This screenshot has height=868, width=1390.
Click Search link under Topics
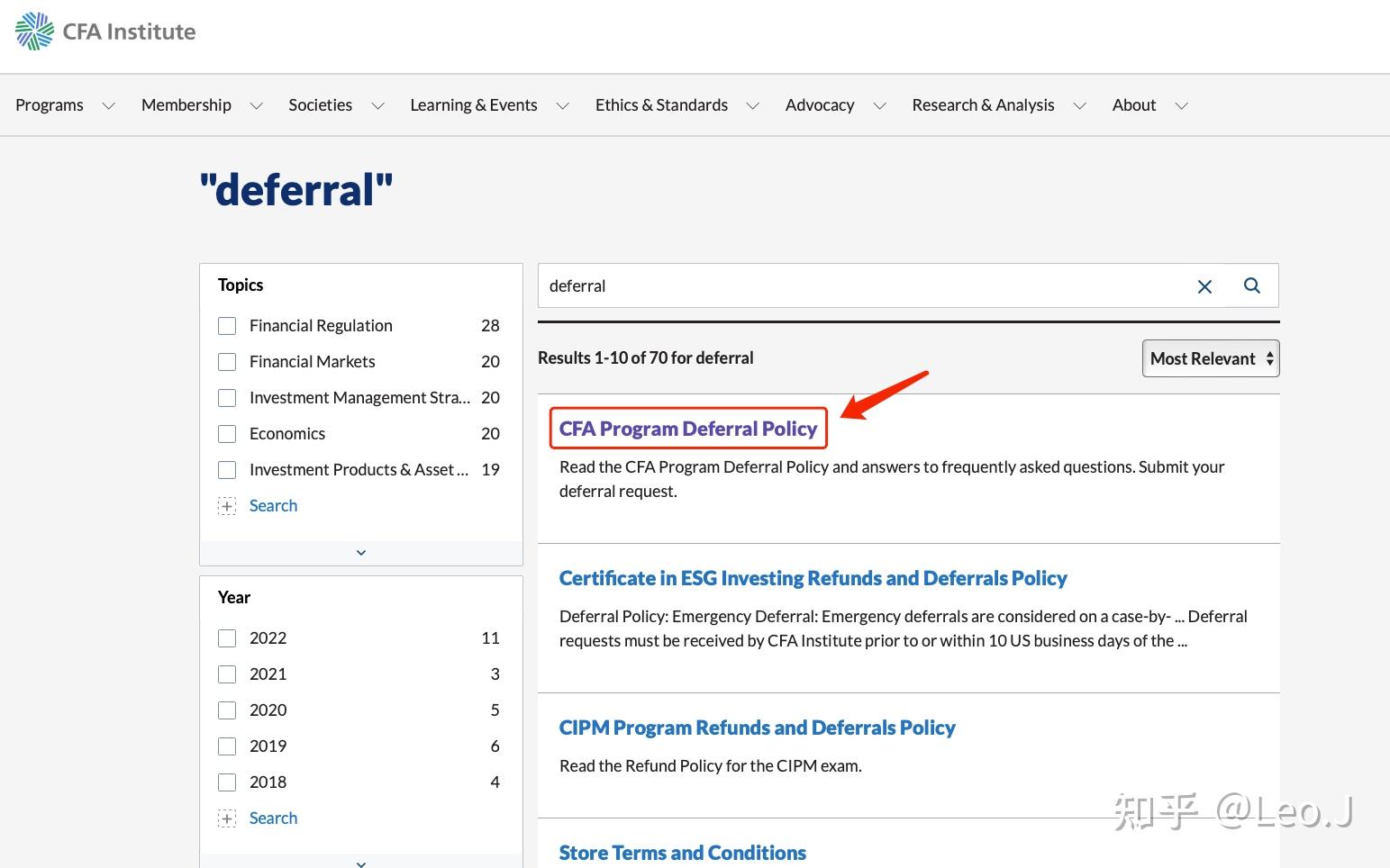[273, 506]
